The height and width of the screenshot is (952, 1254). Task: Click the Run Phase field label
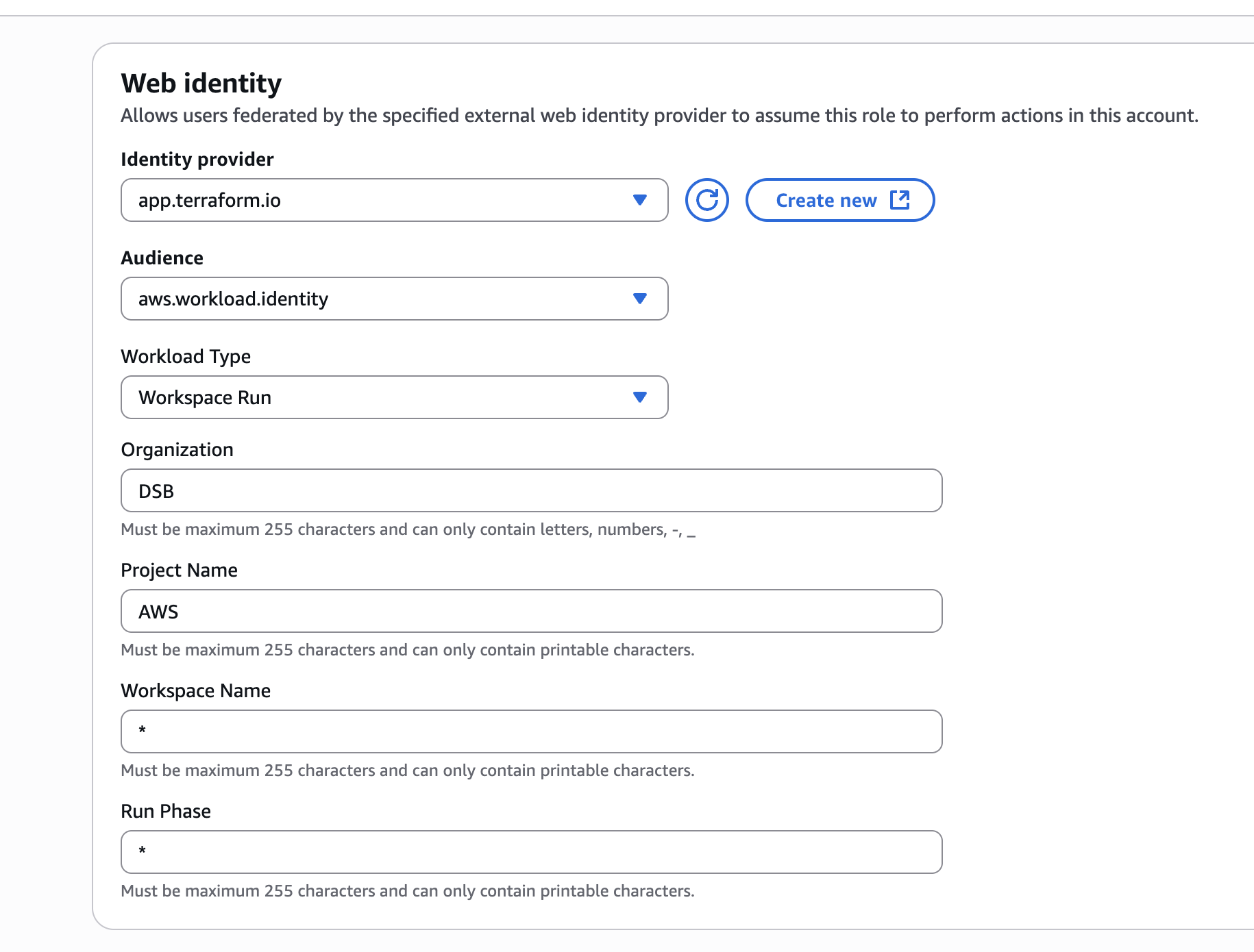tap(166, 811)
